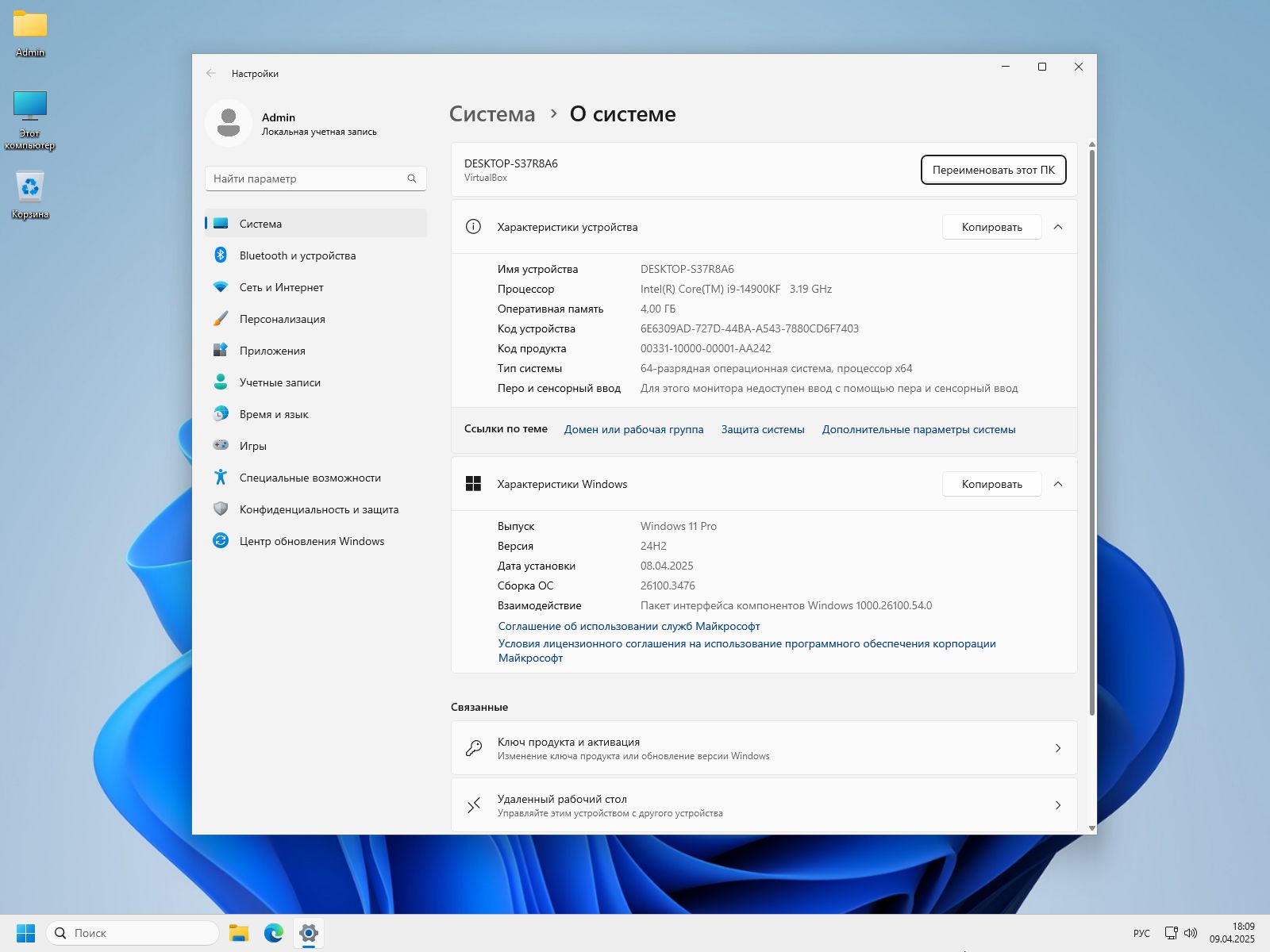Navigate to Персонализация
The image size is (1270, 952).
[x=316, y=319]
